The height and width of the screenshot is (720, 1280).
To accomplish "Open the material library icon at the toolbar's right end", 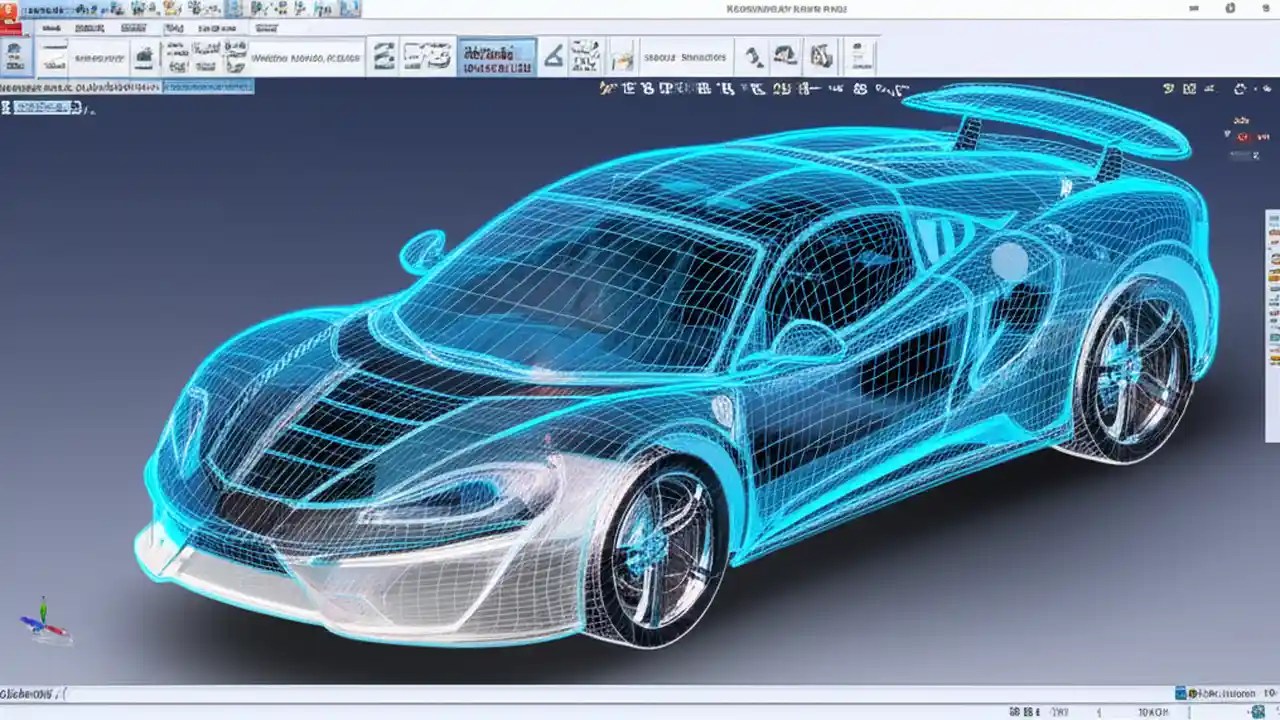I will click(x=859, y=57).
